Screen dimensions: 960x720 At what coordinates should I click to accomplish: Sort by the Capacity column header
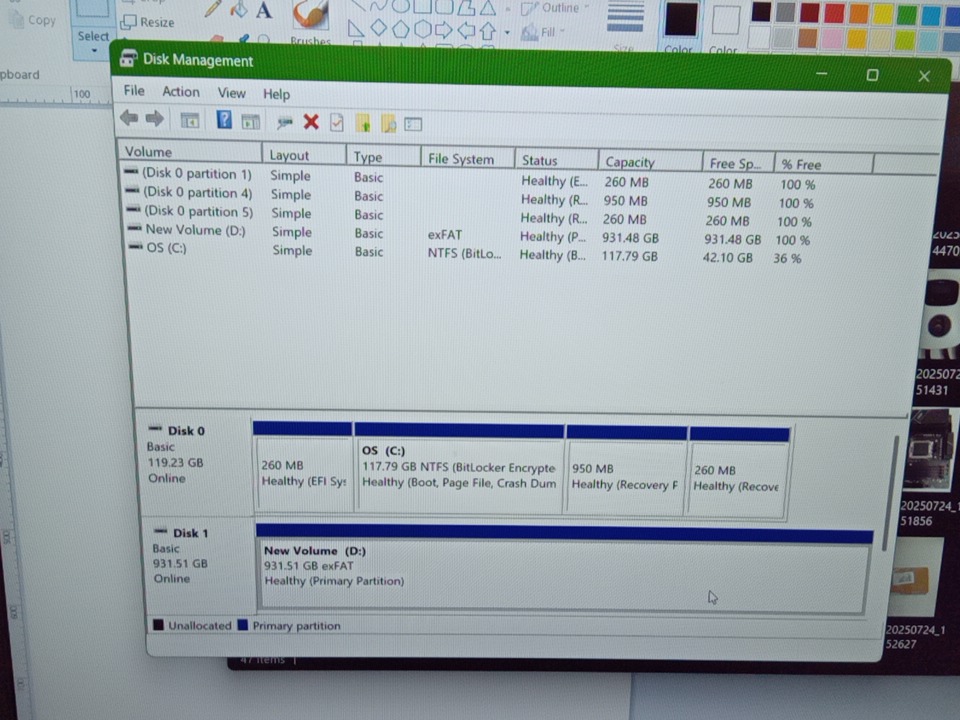(650, 162)
